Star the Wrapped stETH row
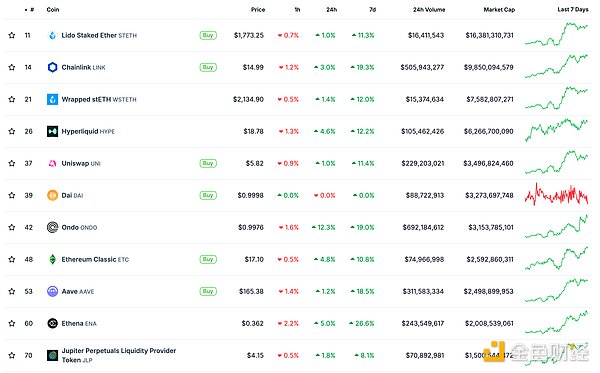 pos(12,99)
